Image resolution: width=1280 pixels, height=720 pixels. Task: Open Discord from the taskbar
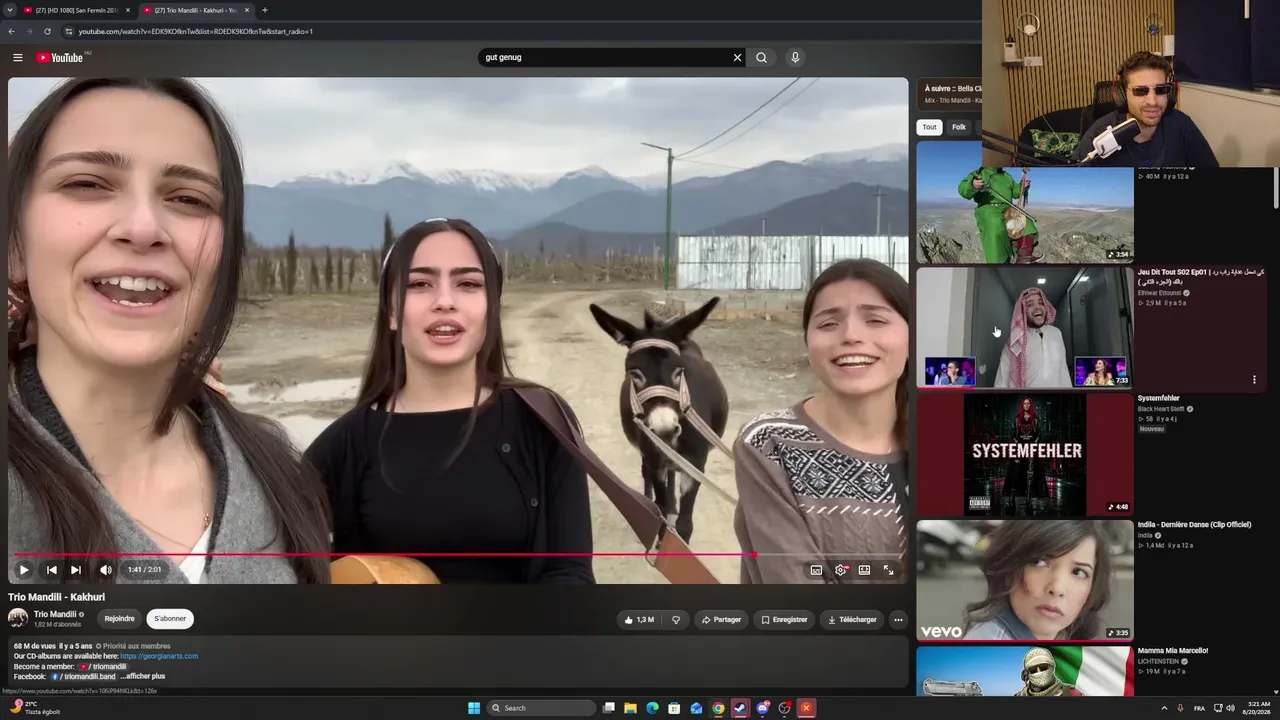(762, 708)
